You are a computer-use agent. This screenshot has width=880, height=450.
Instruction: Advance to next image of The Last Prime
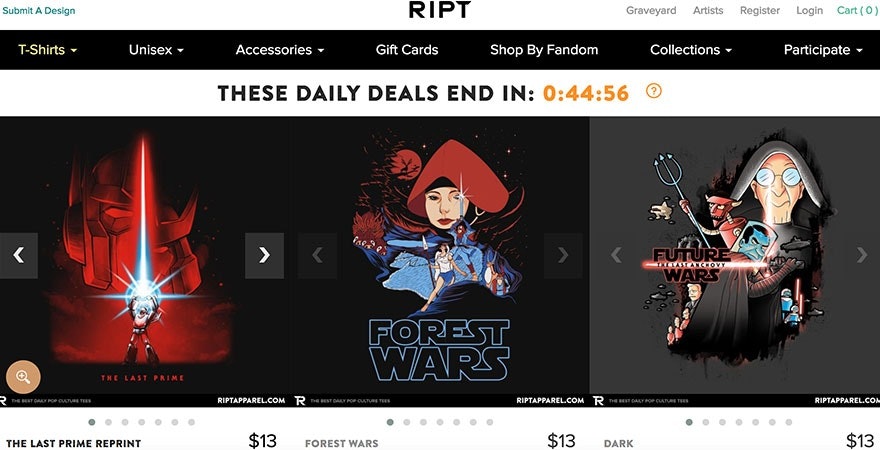(264, 255)
